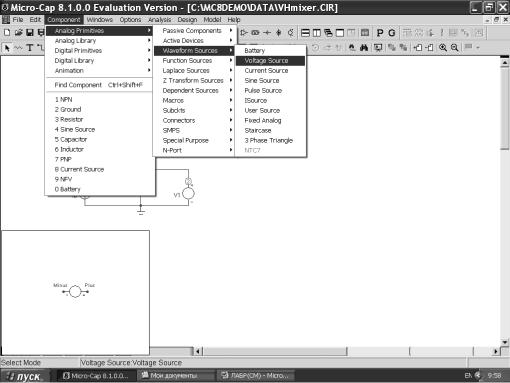Select the resistor component mode tool

pos(18,48)
